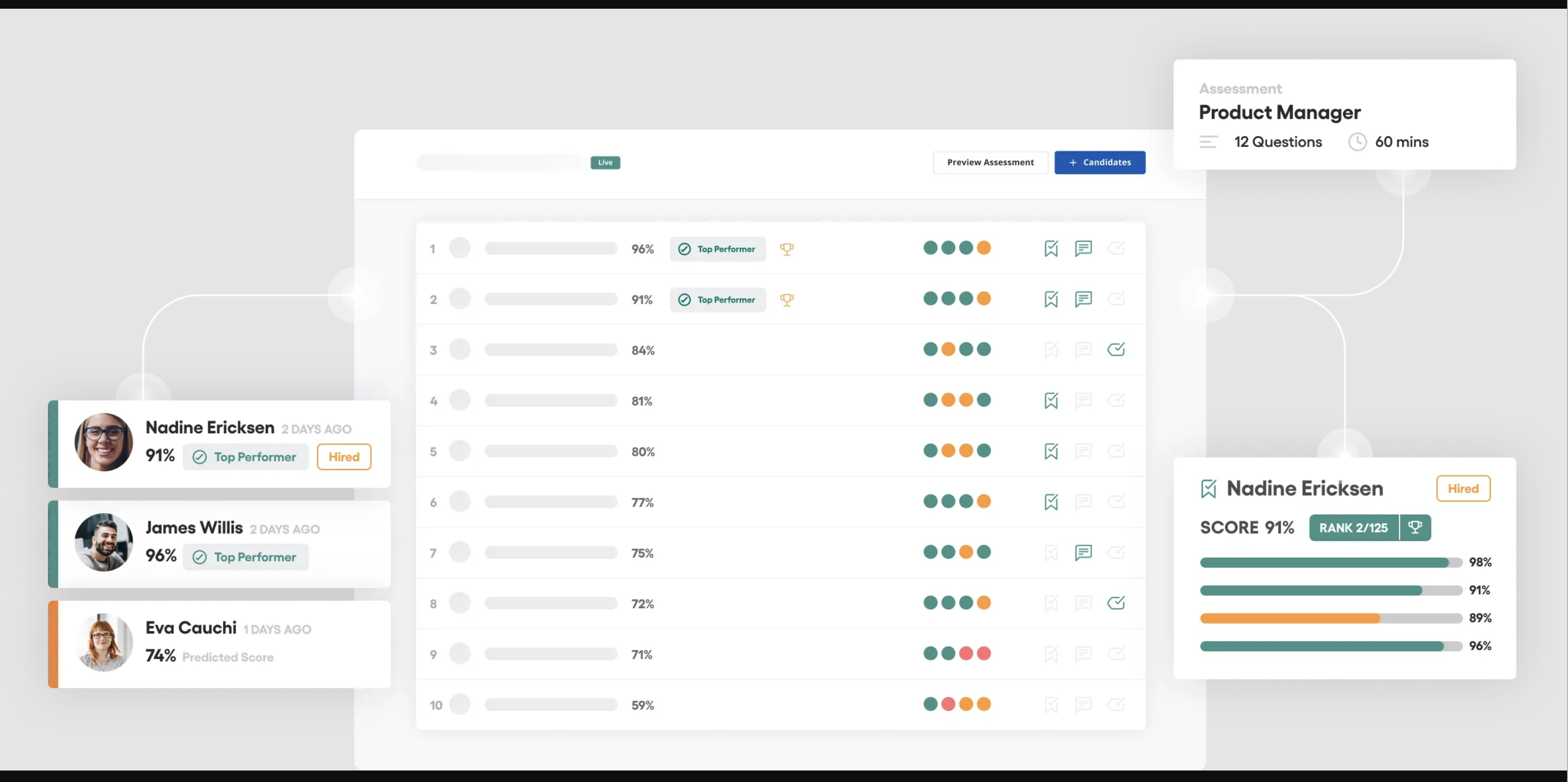Click the Top Performer badge in row 2

[x=718, y=300]
